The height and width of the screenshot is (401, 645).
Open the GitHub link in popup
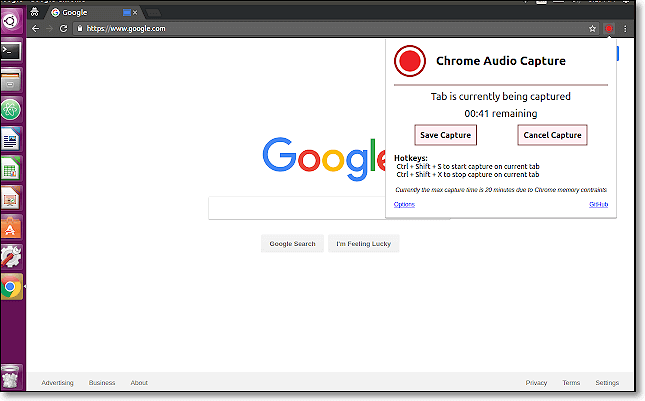(x=598, y=204)
